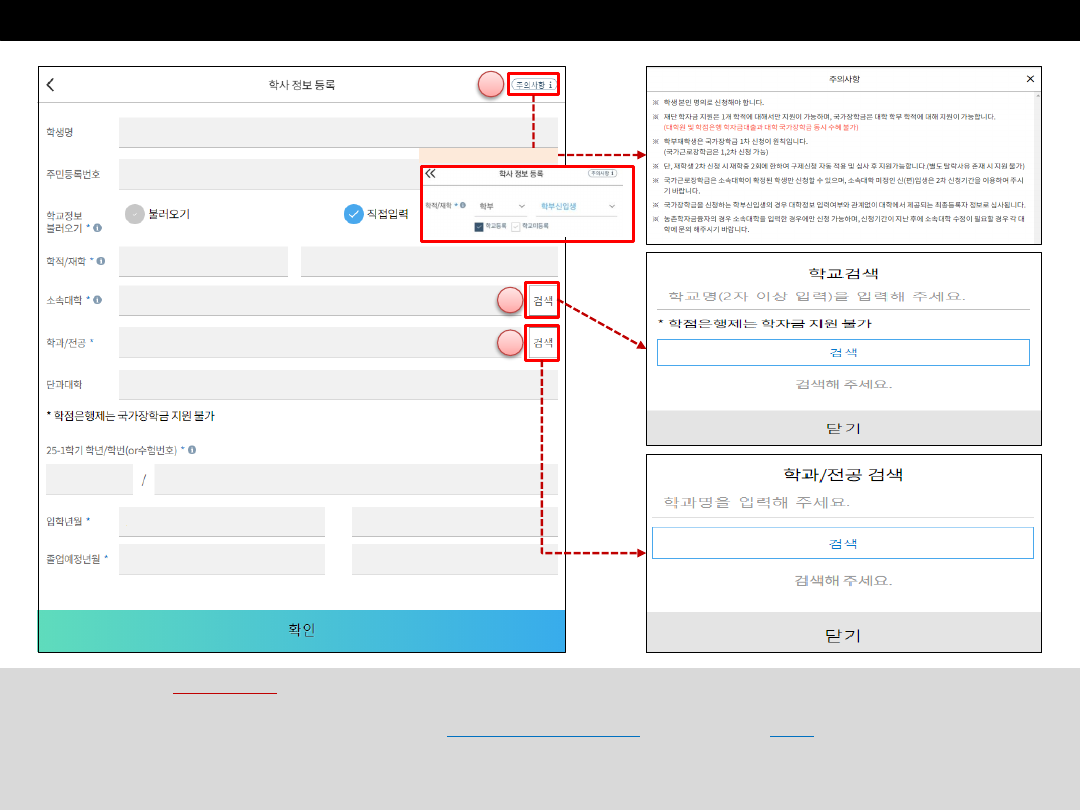Click 검색 button next to 소속대학 field
Viewport: 1080px width, 810px height.
click(x=543, y=300)
